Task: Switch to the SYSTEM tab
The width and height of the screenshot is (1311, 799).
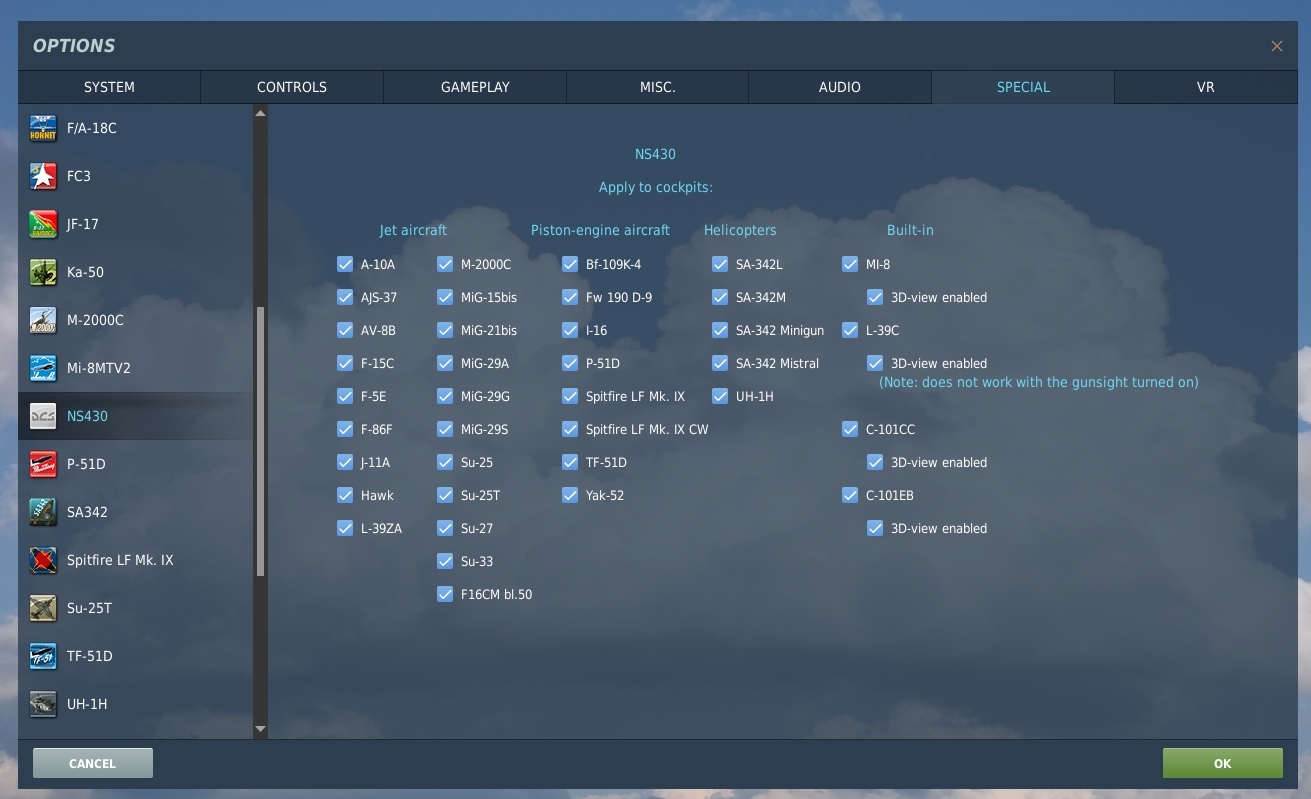Action: pyautogui.click(x=109, y=87)
